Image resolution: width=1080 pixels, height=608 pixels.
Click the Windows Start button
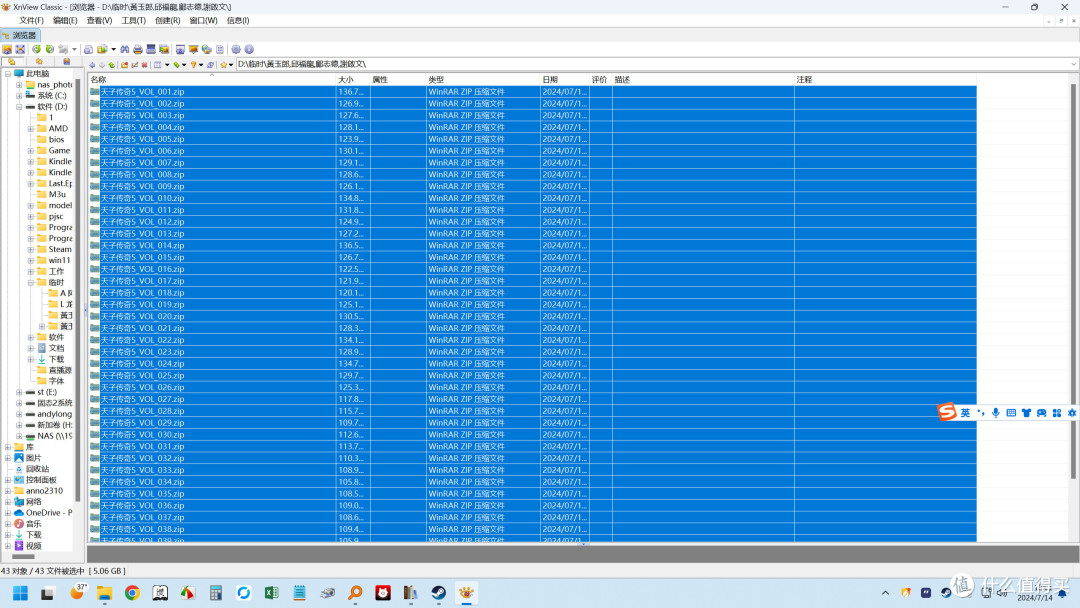[x=20, y=593]
